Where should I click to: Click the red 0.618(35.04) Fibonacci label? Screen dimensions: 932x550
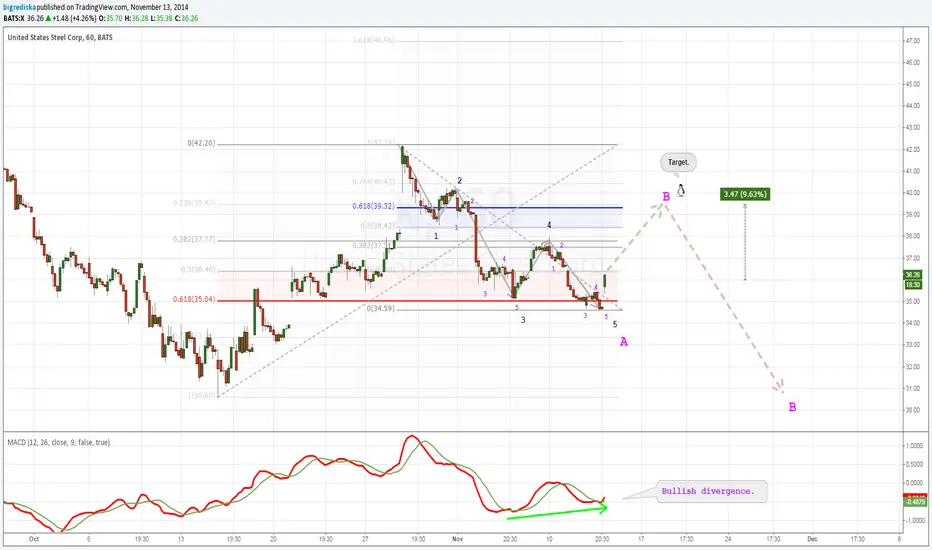[x=194, y=299]
